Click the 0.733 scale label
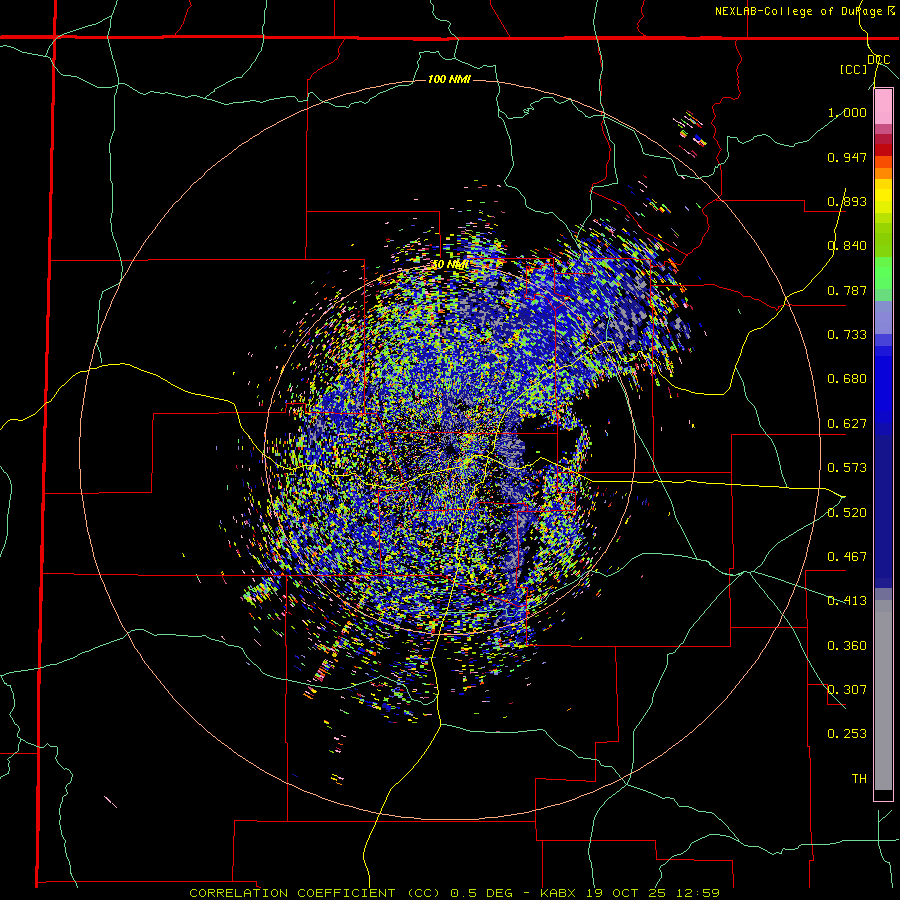This screenshot has height=900, width=900. 847,335
